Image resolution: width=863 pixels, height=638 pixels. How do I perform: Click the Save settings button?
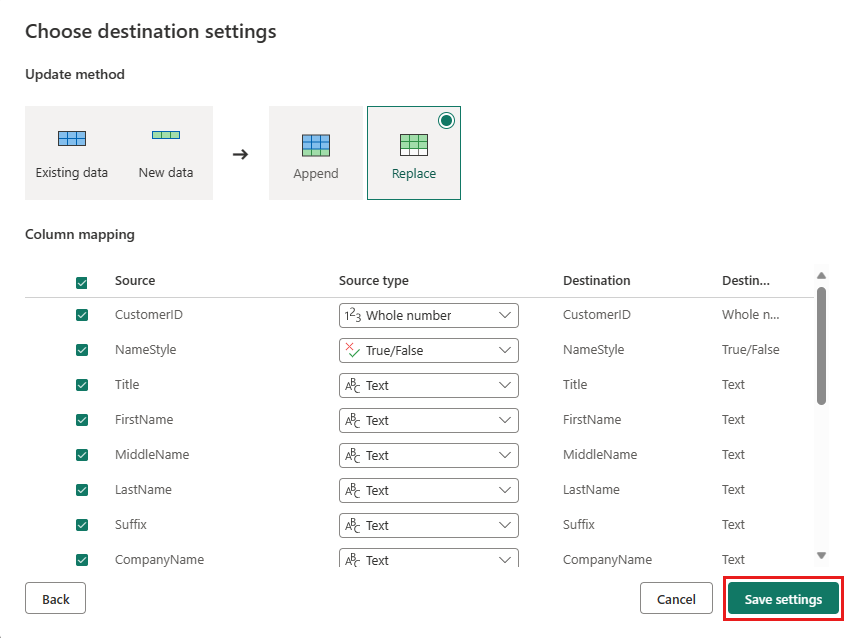tap(782, 598)
